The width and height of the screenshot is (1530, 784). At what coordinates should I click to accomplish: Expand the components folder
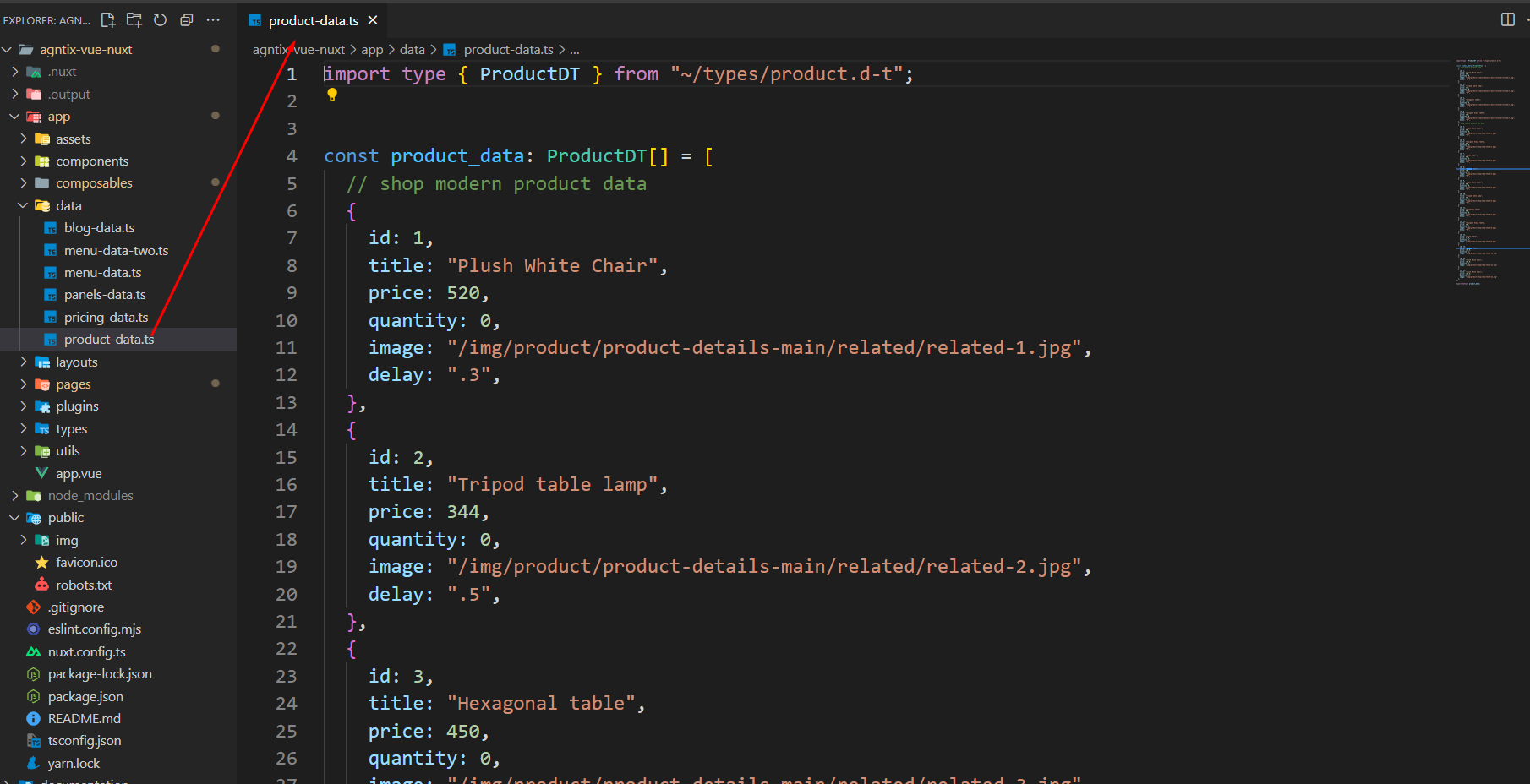(91, 161)
